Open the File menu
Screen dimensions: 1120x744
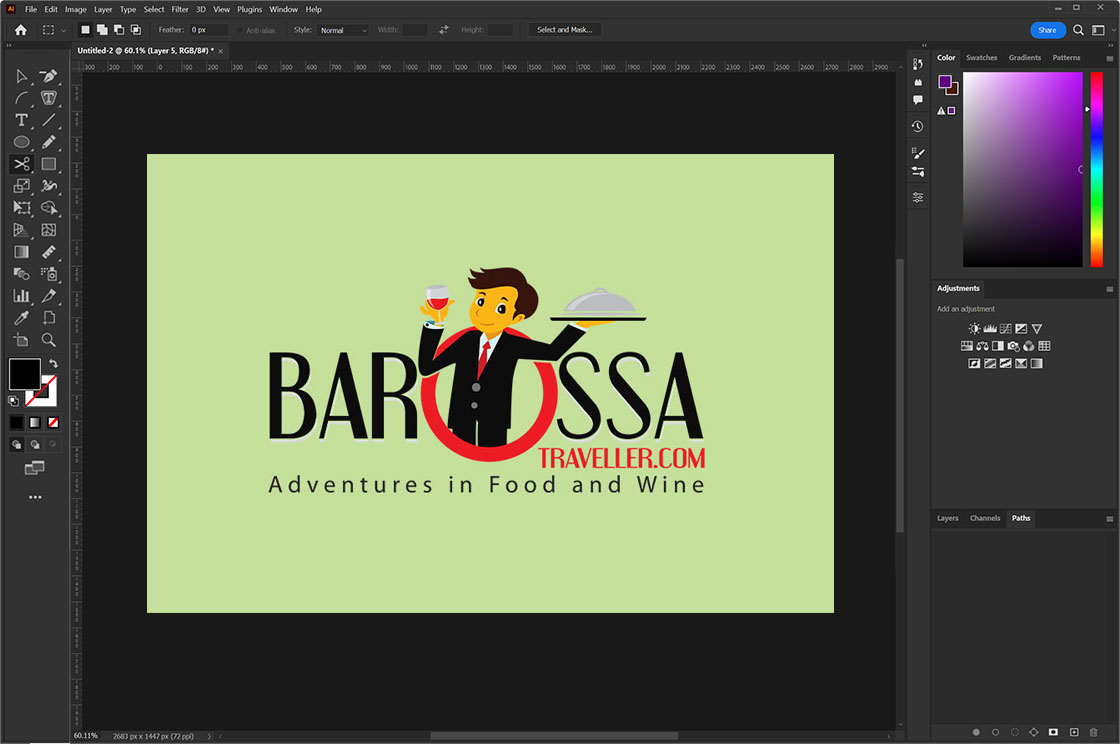31,9
